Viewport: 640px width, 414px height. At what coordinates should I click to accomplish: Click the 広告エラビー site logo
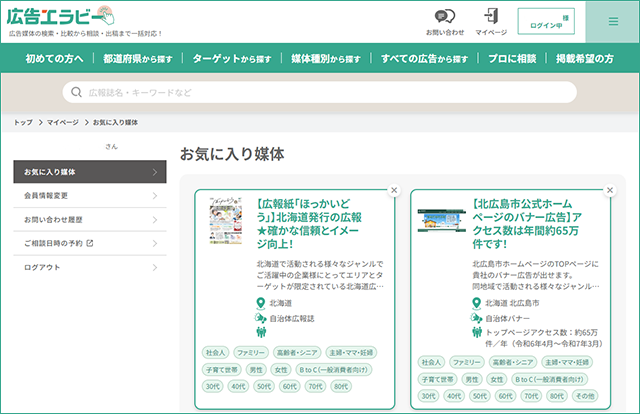pyautogui.click(x=60, y=16)
